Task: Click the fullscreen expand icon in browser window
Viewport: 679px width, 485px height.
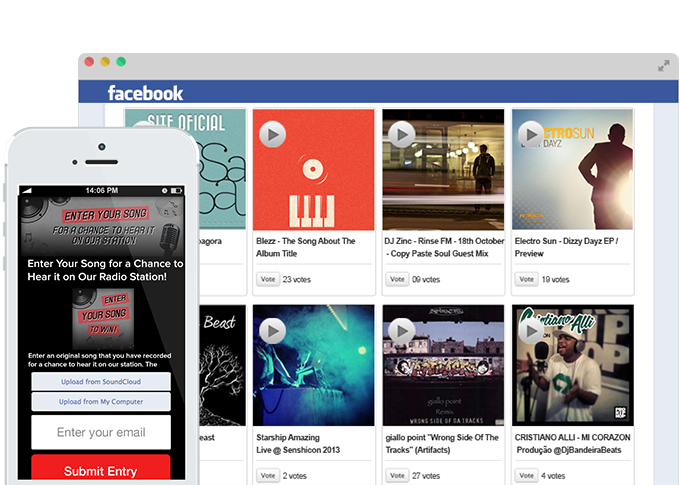Action: point(664,66)
